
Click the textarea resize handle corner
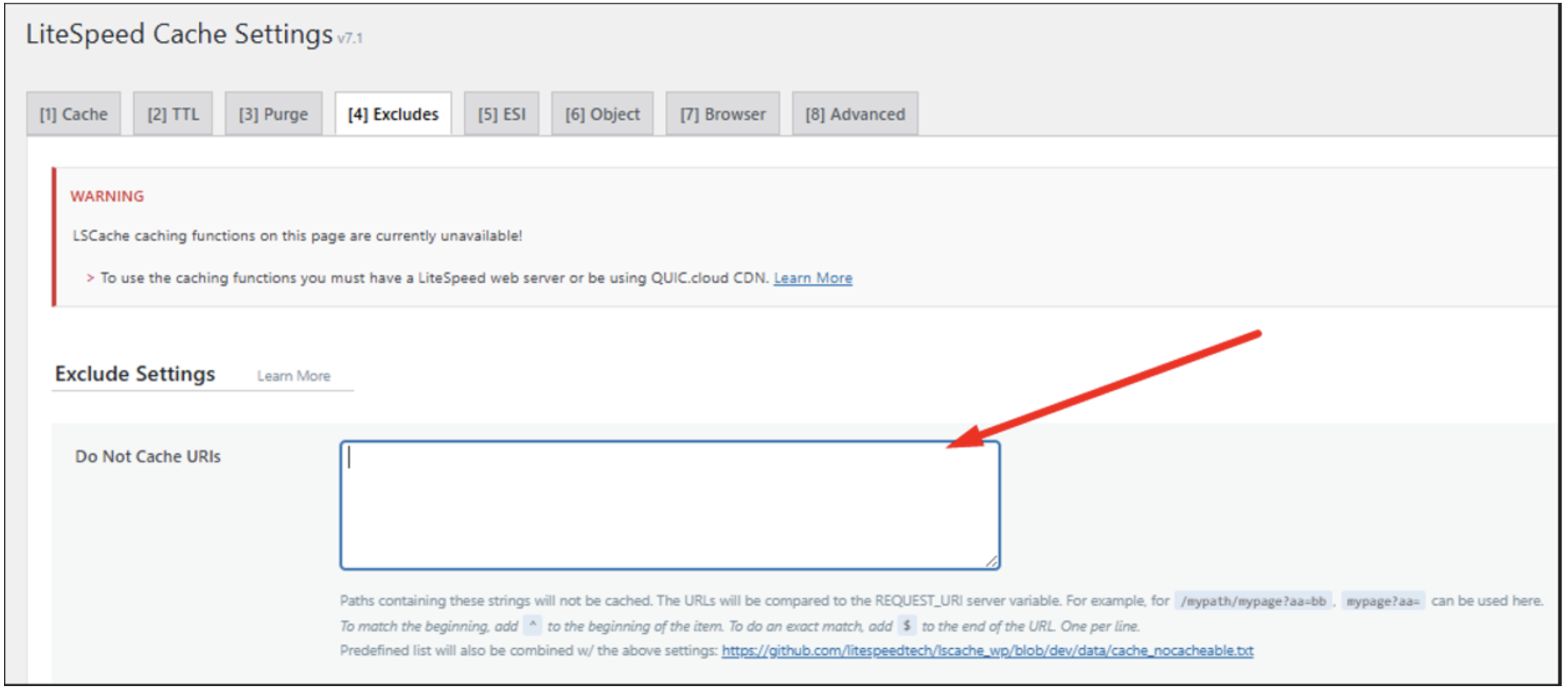(992, 561)
